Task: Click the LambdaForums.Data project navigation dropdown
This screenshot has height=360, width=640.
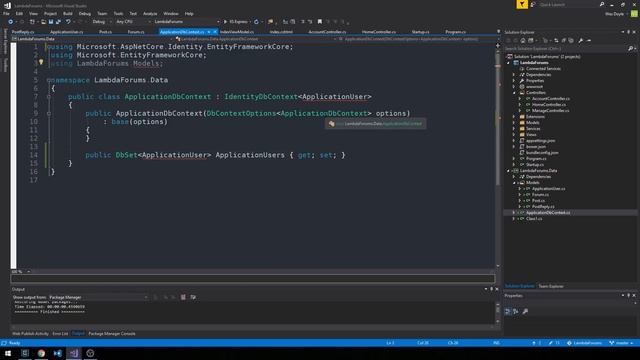Action: click(92, 39)
